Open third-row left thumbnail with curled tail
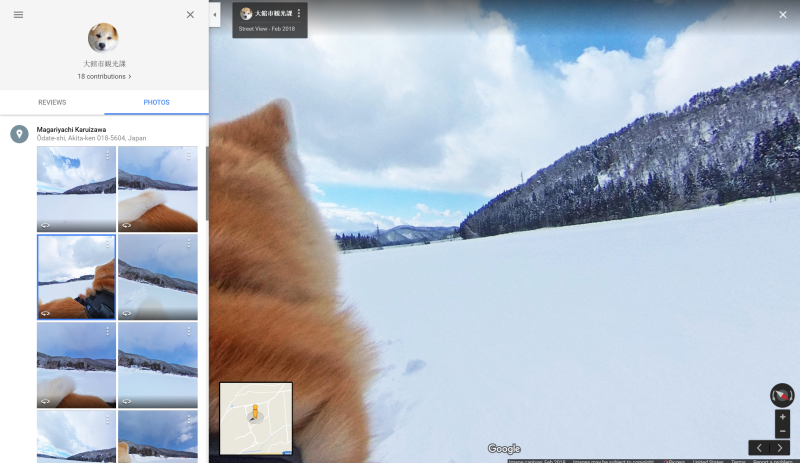The height and width of the screenshot is (463, 800). coord(76,364)
